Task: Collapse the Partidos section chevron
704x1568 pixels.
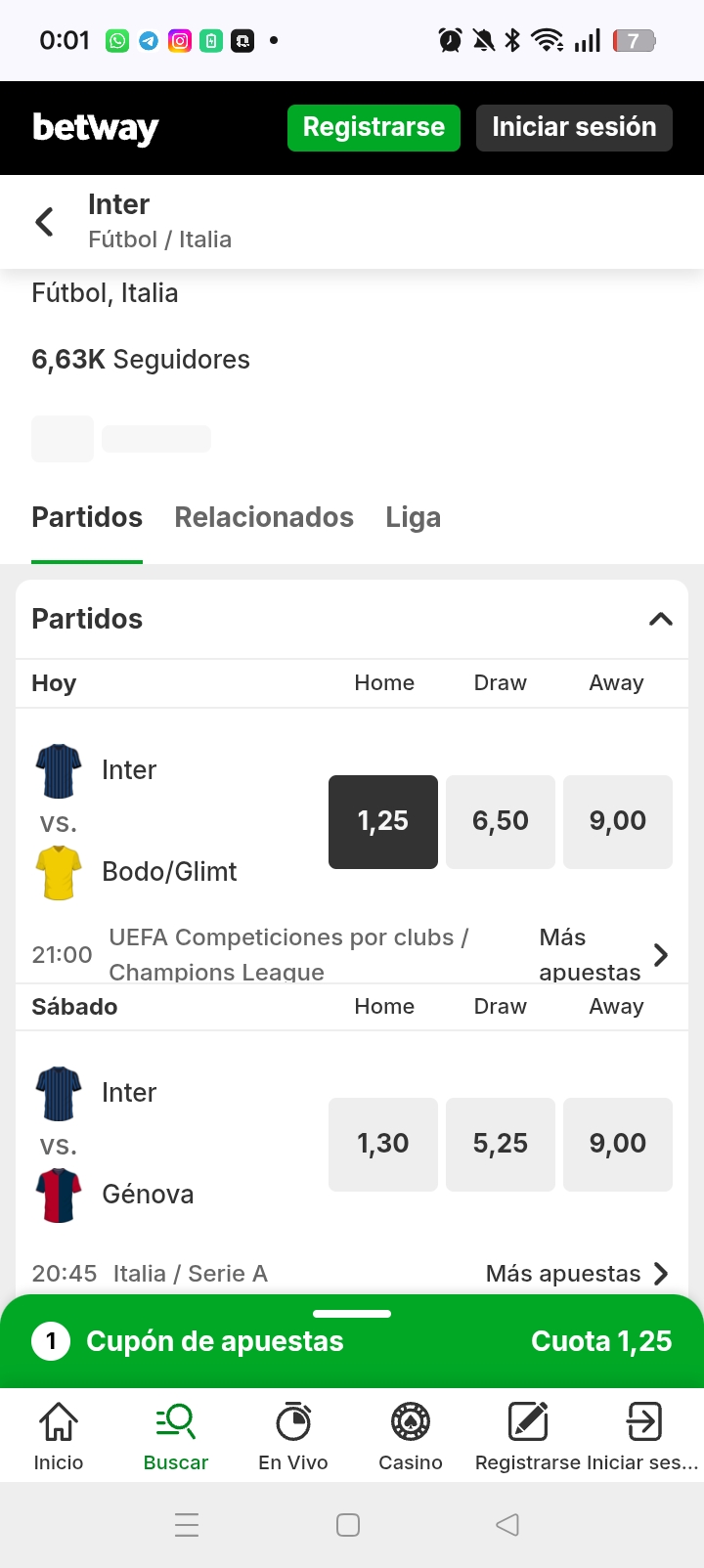Action: [661, 619]
